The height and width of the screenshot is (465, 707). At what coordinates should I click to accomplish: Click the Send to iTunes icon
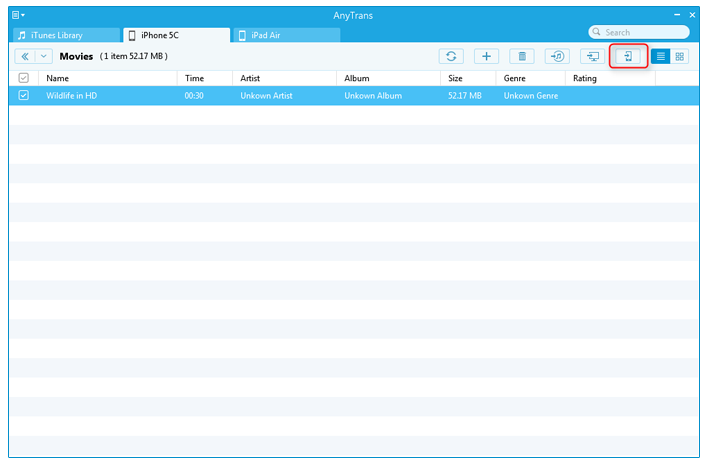[x=557, y=56]
